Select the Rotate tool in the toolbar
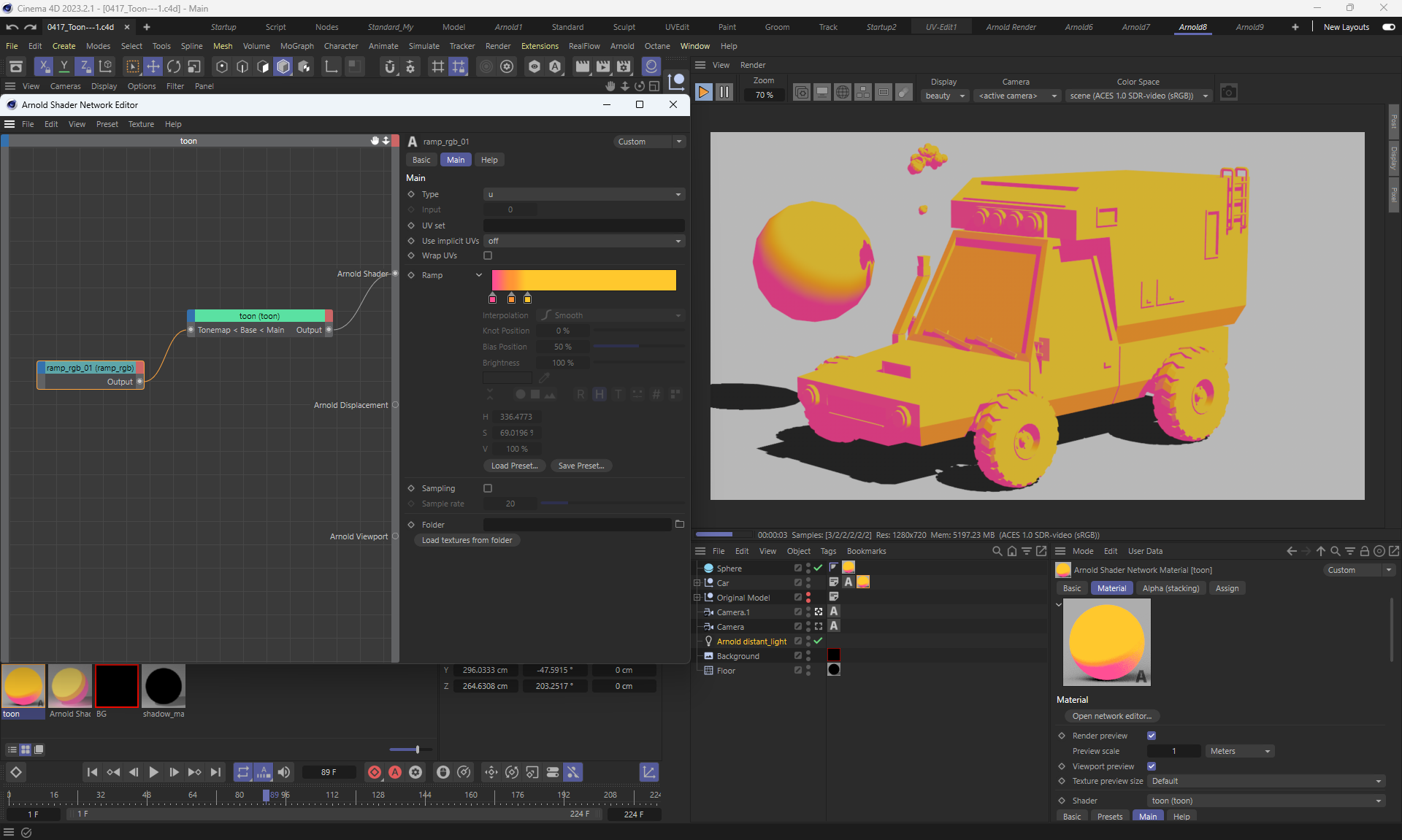This screenshot has width=1402, height=840. click(x=174, y=67)
